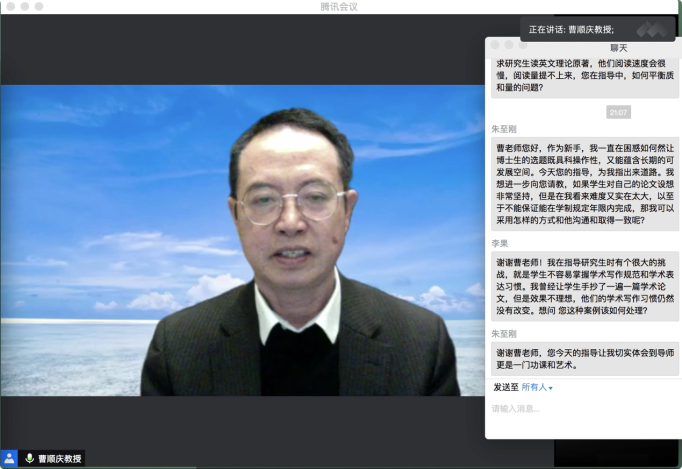Click the blue user avatar icon at bottom left
The width and height of the screenshot is (682, 469).
[x=10, y=458]
